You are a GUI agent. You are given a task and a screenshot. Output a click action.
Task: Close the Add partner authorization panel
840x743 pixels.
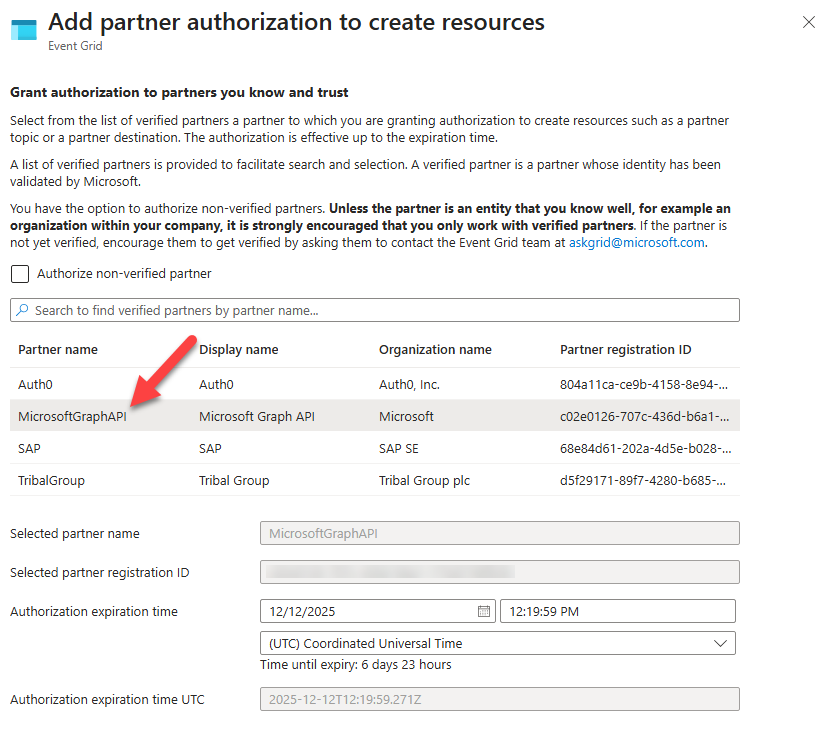point(809,21)
